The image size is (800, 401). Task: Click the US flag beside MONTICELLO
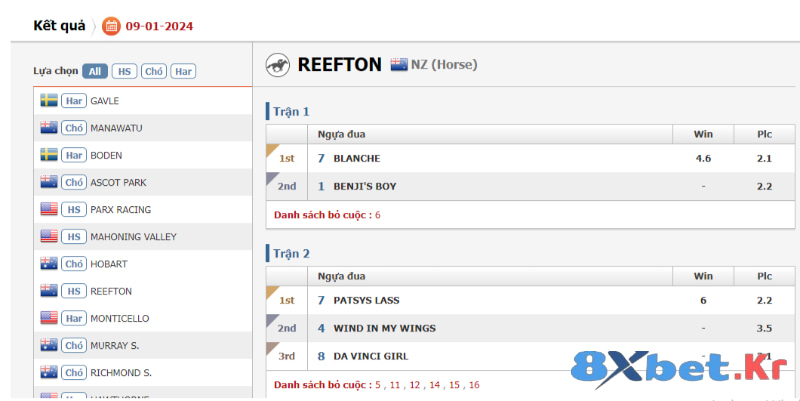coord(48,318)
